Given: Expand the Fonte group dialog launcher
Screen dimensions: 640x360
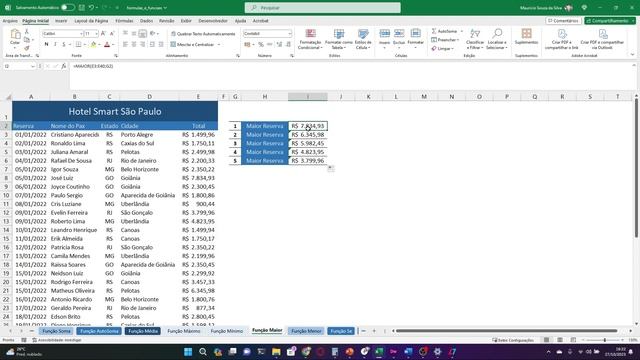Looking at the screenshot, I should (x=116, y=56).
